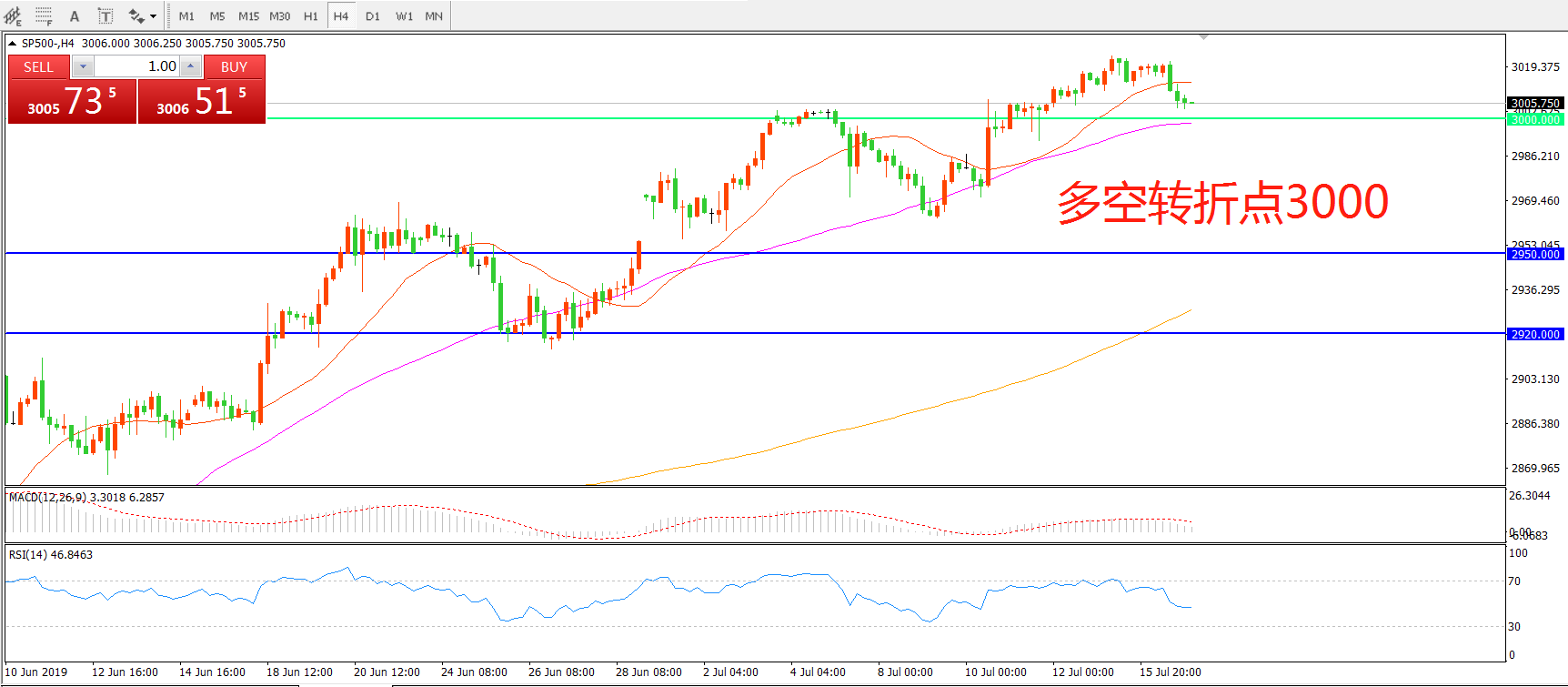Select the text label tool
This screenshot has height=687, width=1568.
106,15
